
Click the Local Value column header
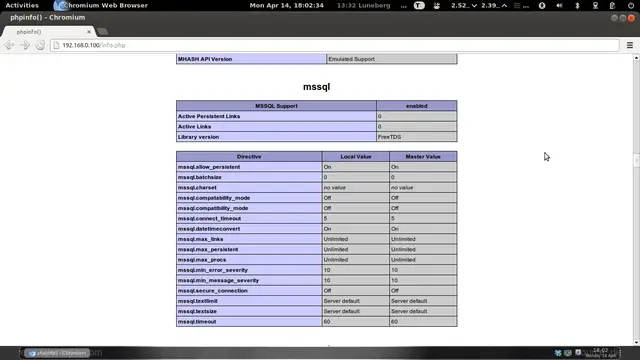coord(356,157)
